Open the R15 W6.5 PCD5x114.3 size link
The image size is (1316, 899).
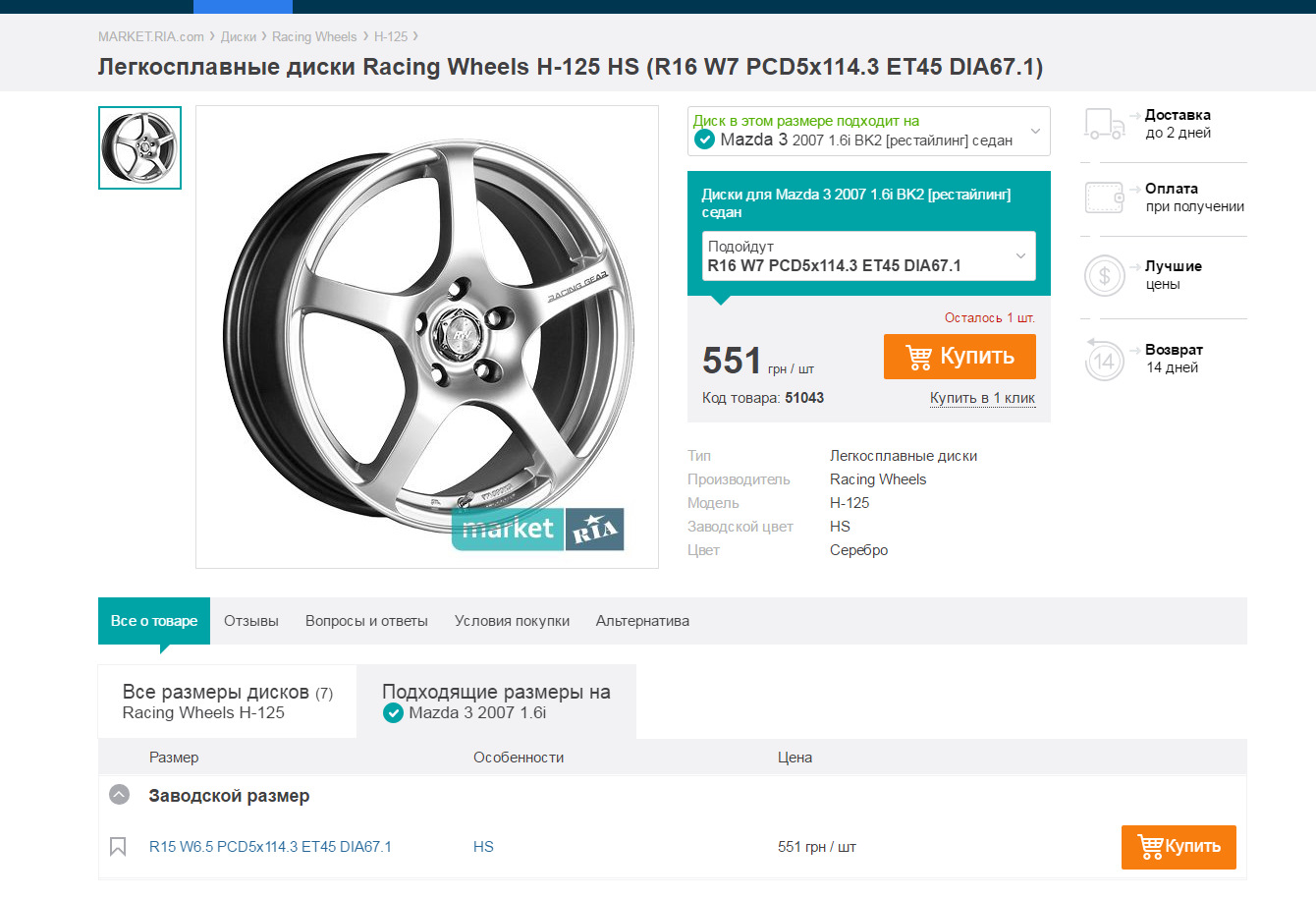270,847
